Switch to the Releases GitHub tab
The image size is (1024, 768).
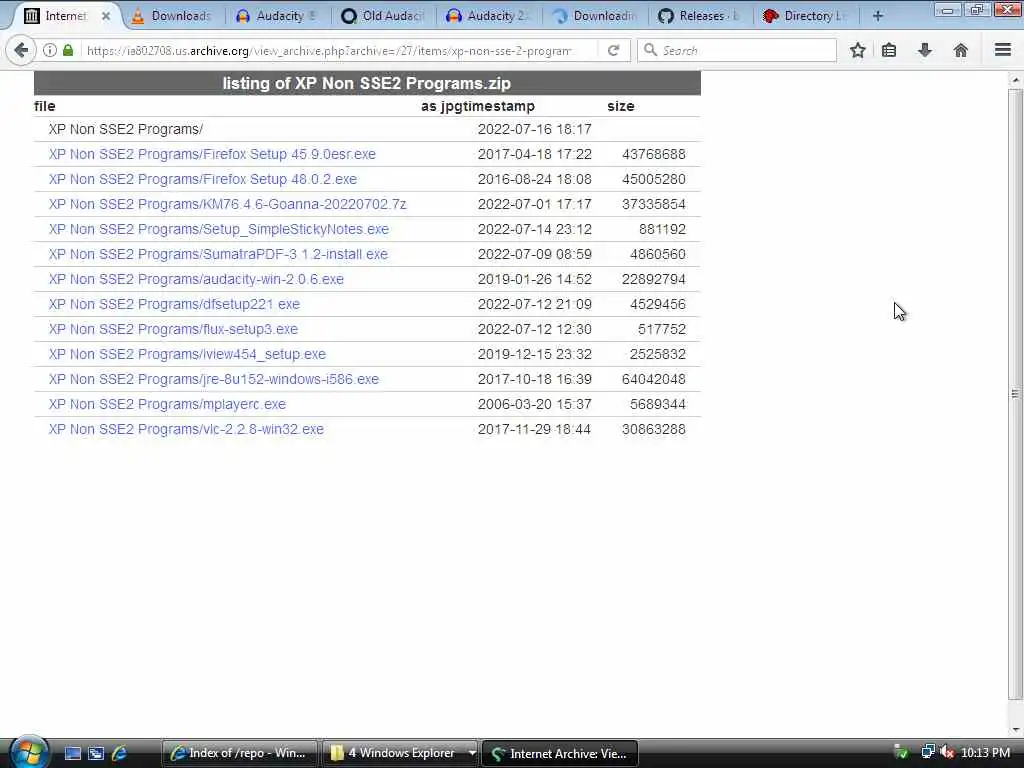pos(701,16)
